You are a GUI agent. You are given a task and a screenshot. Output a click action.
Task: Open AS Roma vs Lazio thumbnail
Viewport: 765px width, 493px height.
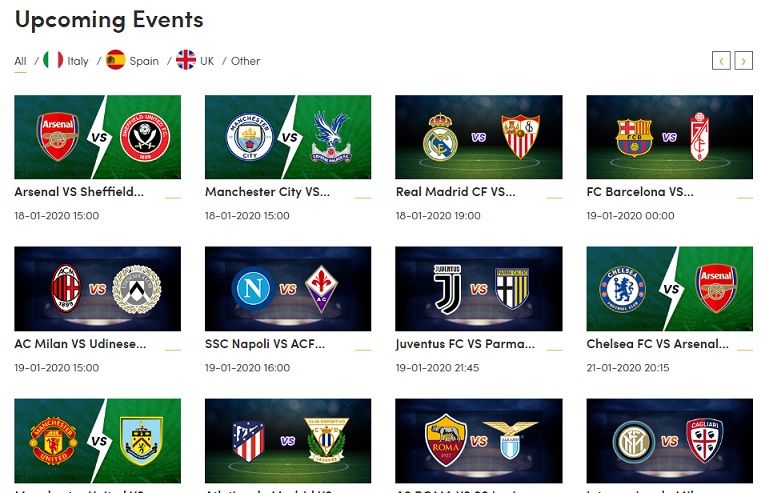(479, 441)
